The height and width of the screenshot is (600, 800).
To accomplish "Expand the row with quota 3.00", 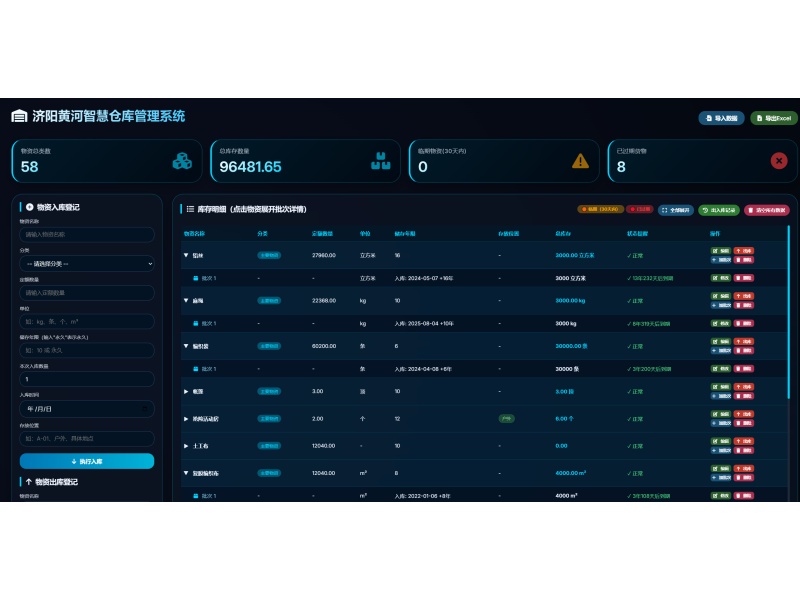I will 186,391.
